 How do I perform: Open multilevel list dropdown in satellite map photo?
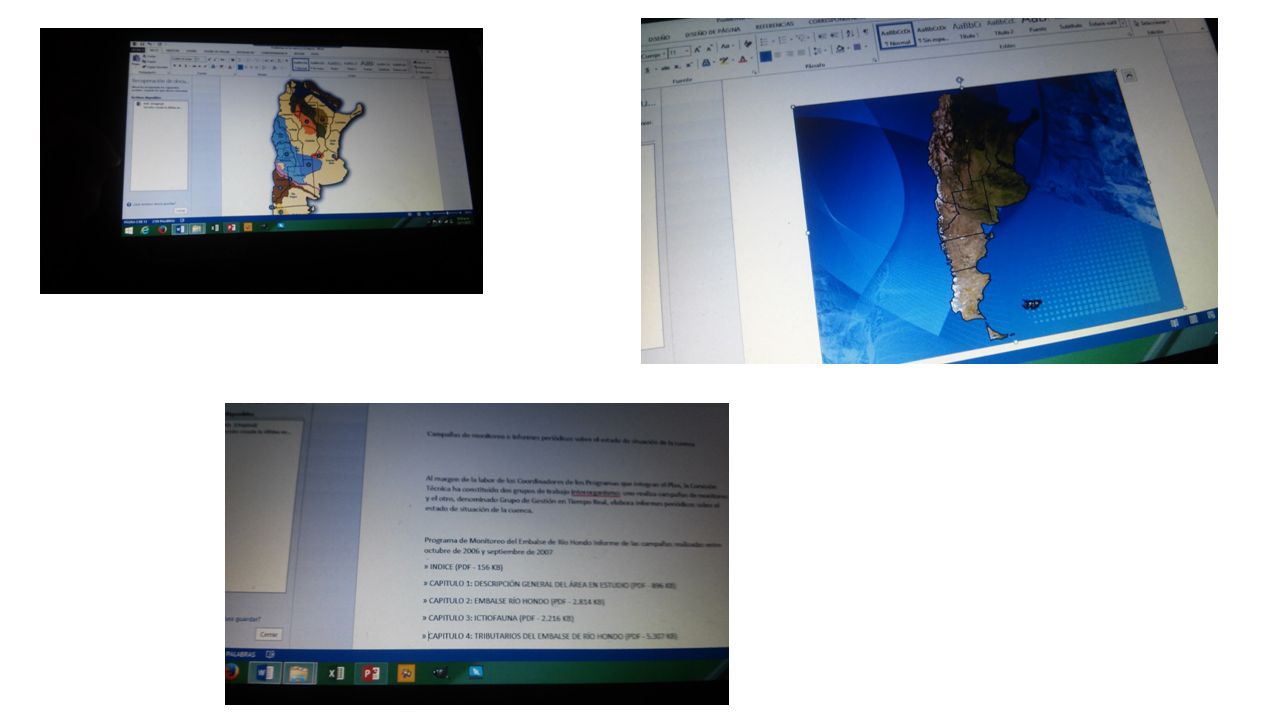pyautogui.click(x=803, y=37)
